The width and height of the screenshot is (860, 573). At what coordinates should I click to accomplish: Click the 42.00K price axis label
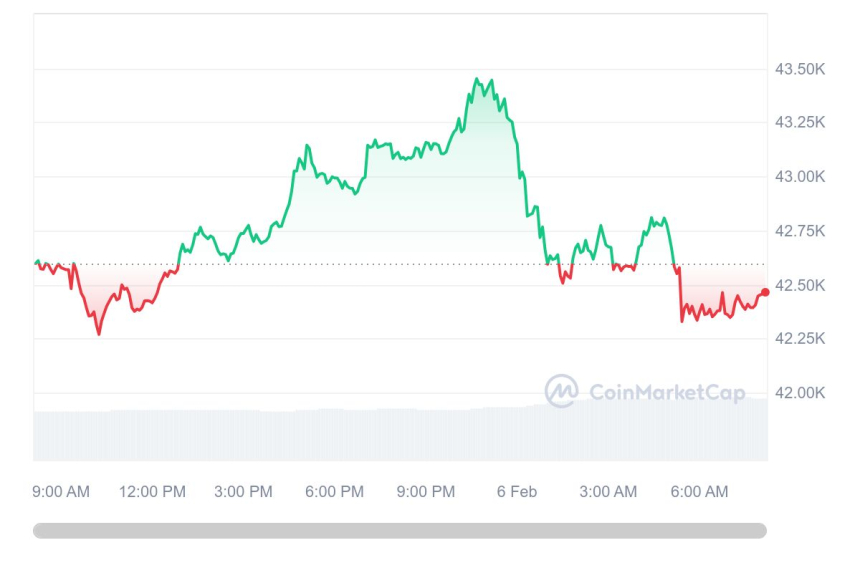[x=800, y=393]
